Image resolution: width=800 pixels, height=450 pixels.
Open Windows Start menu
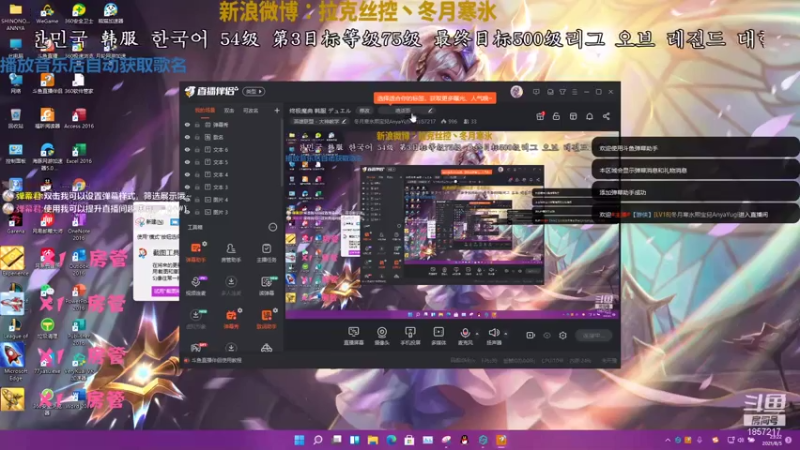[299, 440]
